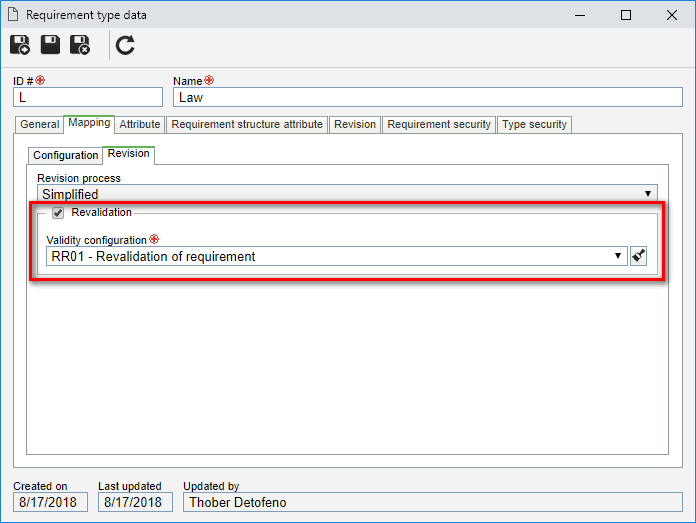Screen dimensions: 696x523
Task: Click the document icon in title bar
Action: (x=13, y=15)
